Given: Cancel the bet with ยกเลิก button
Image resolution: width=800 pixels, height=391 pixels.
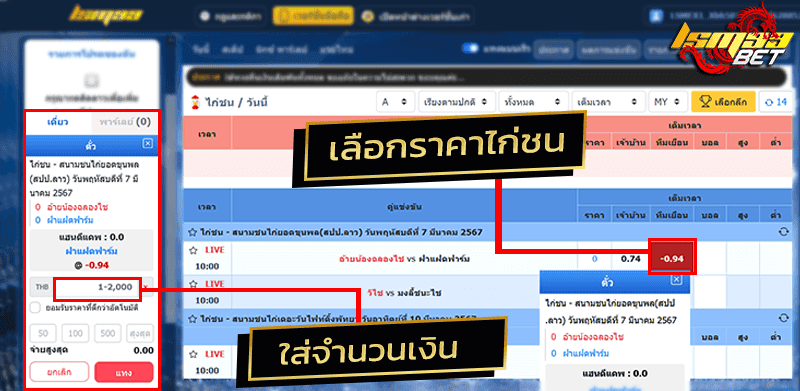Looking at the screenshot, I should pyautogui.click(x=59, y=372).
